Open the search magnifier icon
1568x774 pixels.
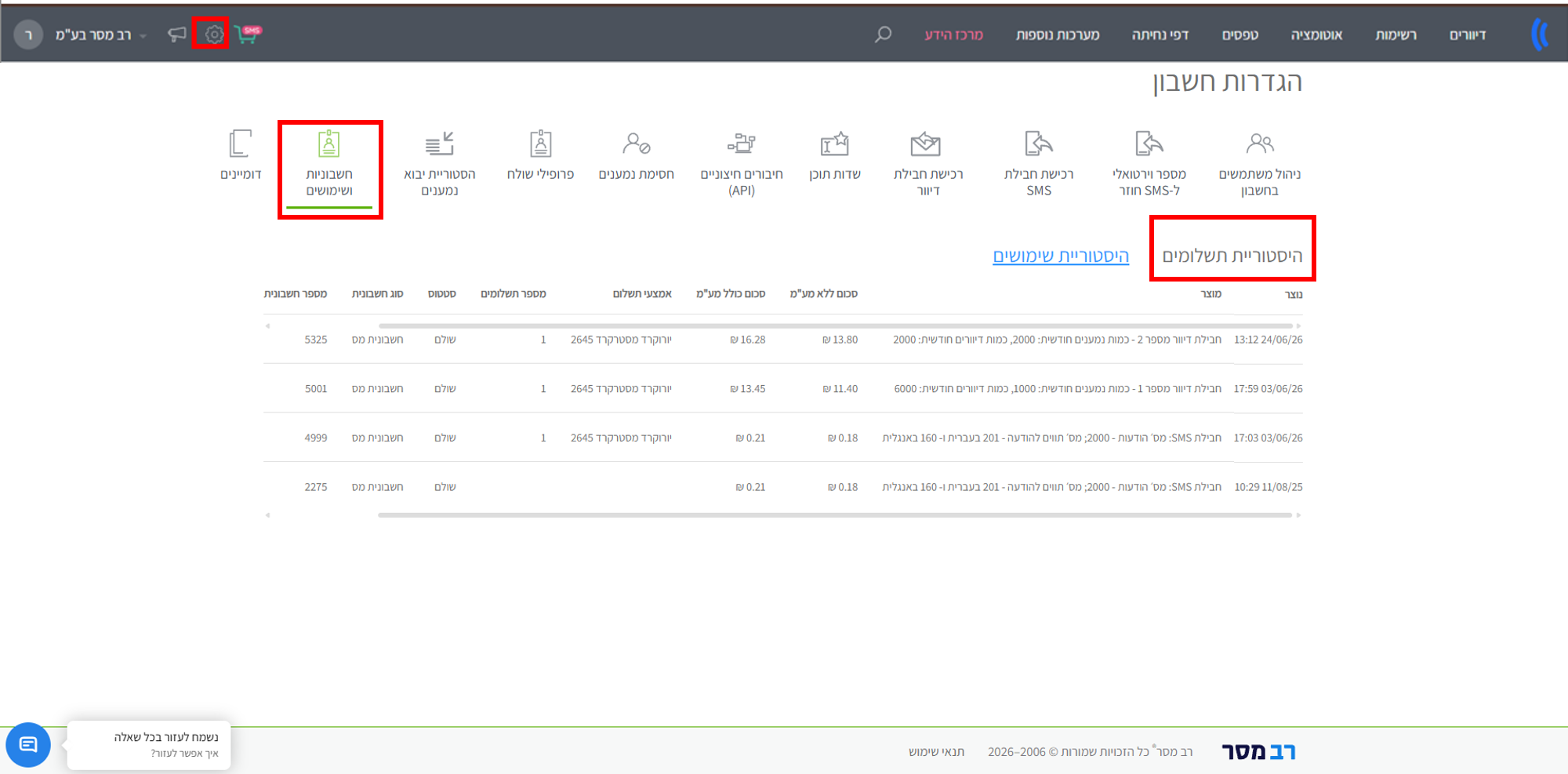click(883, 35)
